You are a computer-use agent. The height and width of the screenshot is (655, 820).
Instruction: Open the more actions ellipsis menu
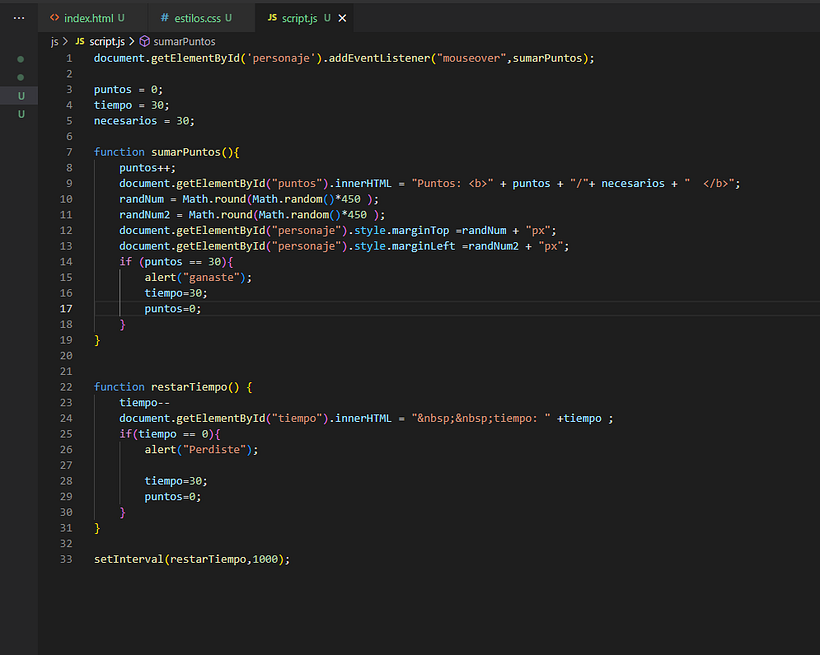tap(19, 18)
